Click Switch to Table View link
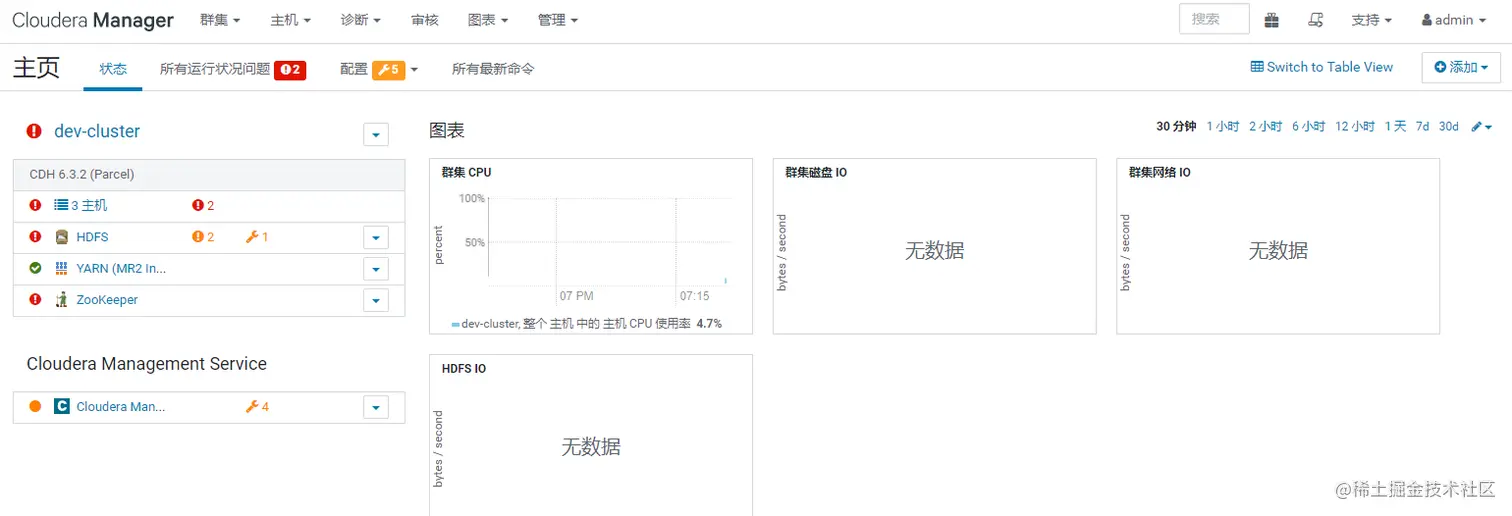This screenshot has height=516, width=1512. pos(1322,67)
